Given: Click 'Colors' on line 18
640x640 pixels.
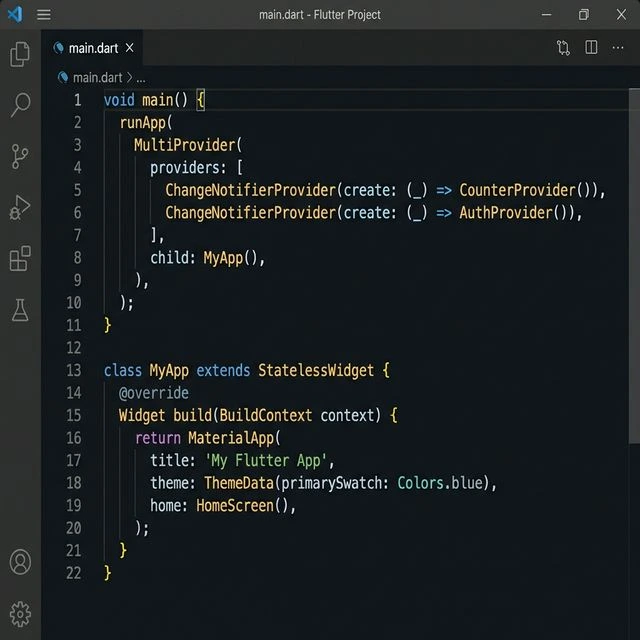Looking at the screenshot, I should coord(420,483).
